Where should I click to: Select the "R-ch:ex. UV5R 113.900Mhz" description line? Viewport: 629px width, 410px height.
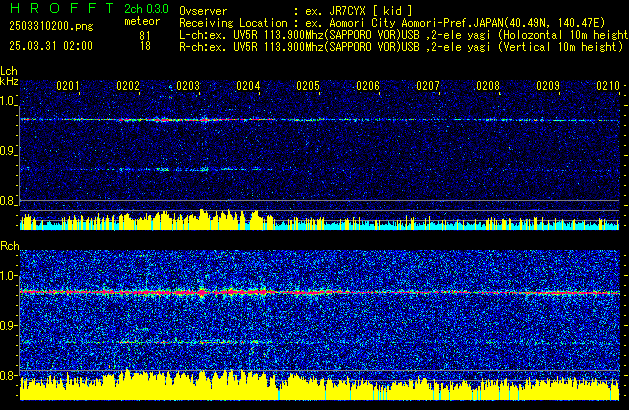point(401,47)
